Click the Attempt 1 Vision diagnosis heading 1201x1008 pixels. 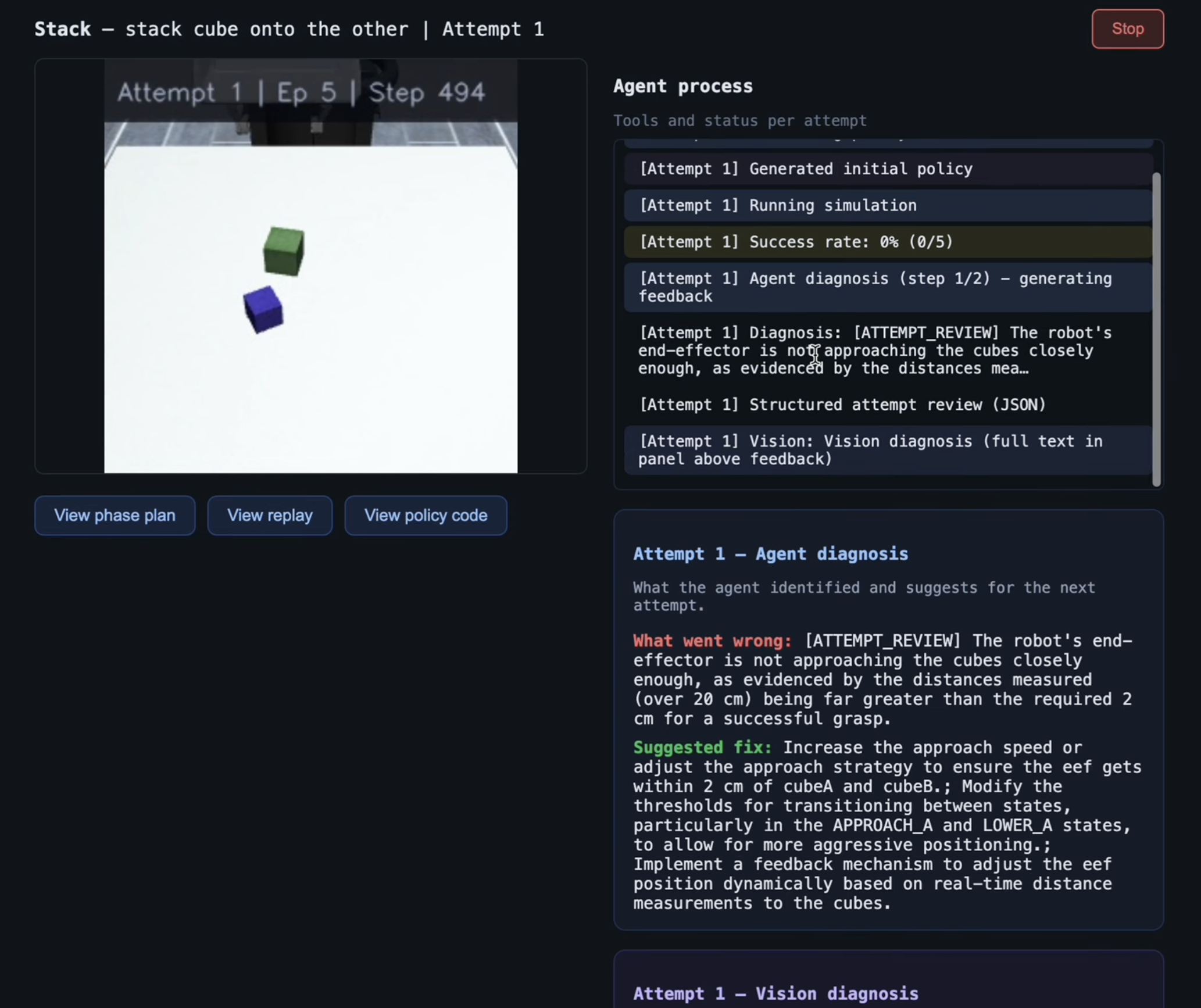coord(775,993)
